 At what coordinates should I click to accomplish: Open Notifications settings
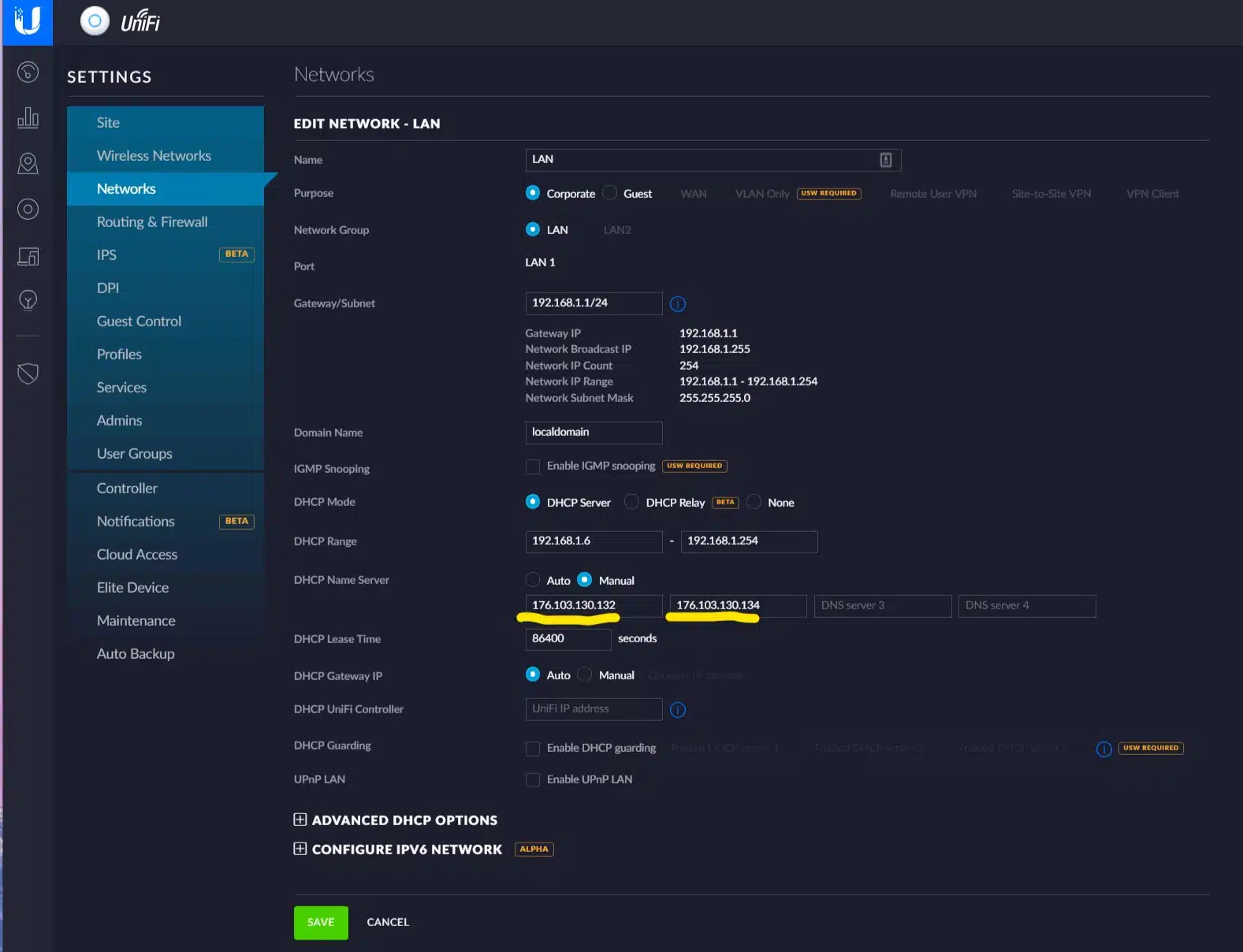coord(166,522)
